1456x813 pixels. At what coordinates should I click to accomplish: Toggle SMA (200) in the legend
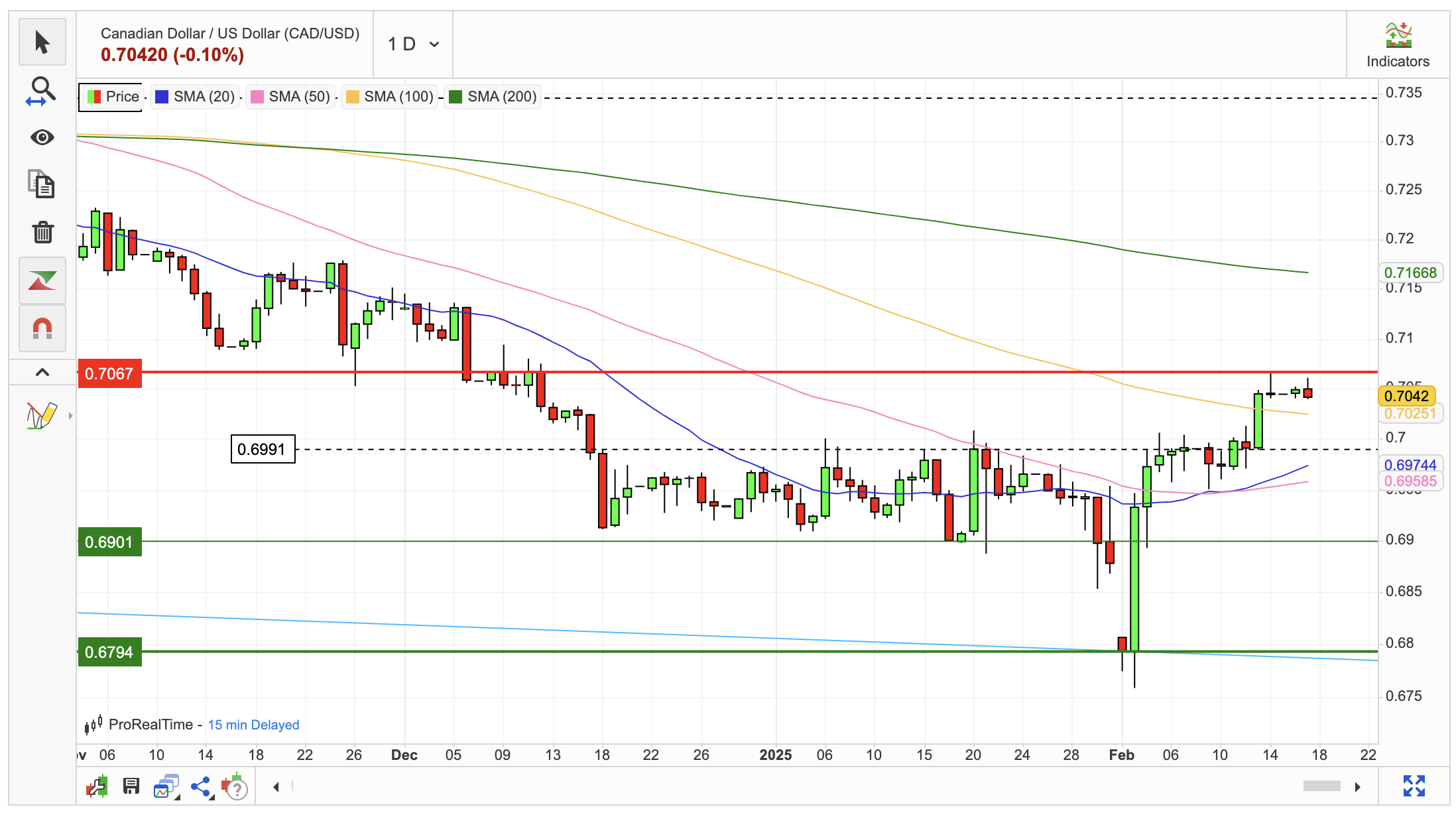[493, 97]
